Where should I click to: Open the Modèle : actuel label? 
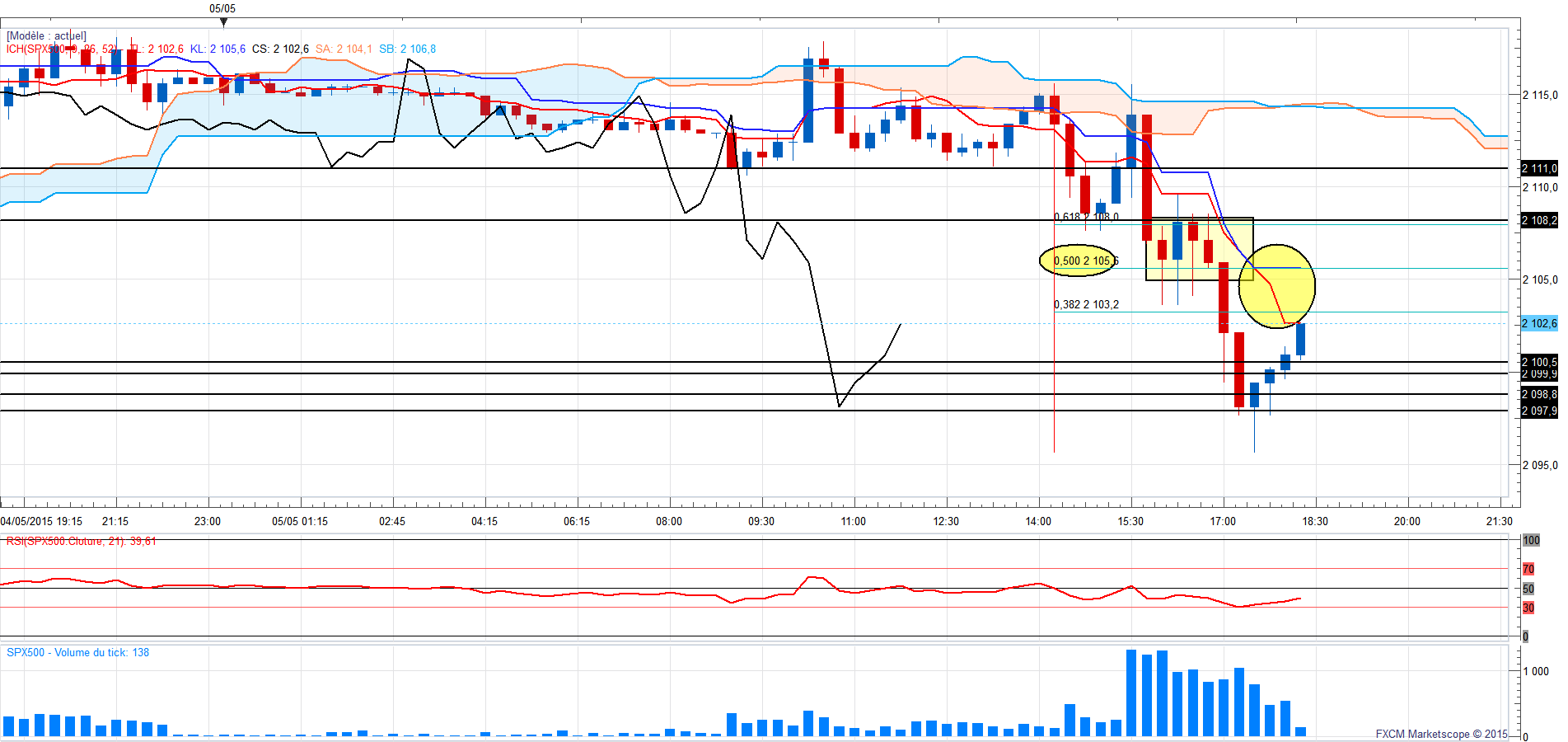(x=46, y=35)
